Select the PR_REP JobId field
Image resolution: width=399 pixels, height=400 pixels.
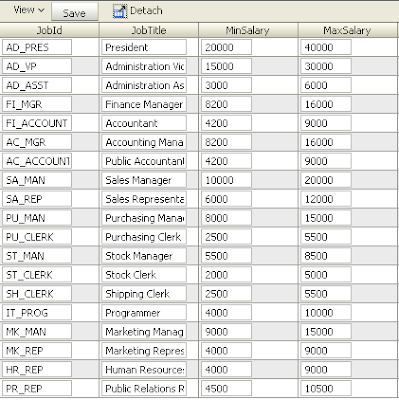click(x=37, y=389)
